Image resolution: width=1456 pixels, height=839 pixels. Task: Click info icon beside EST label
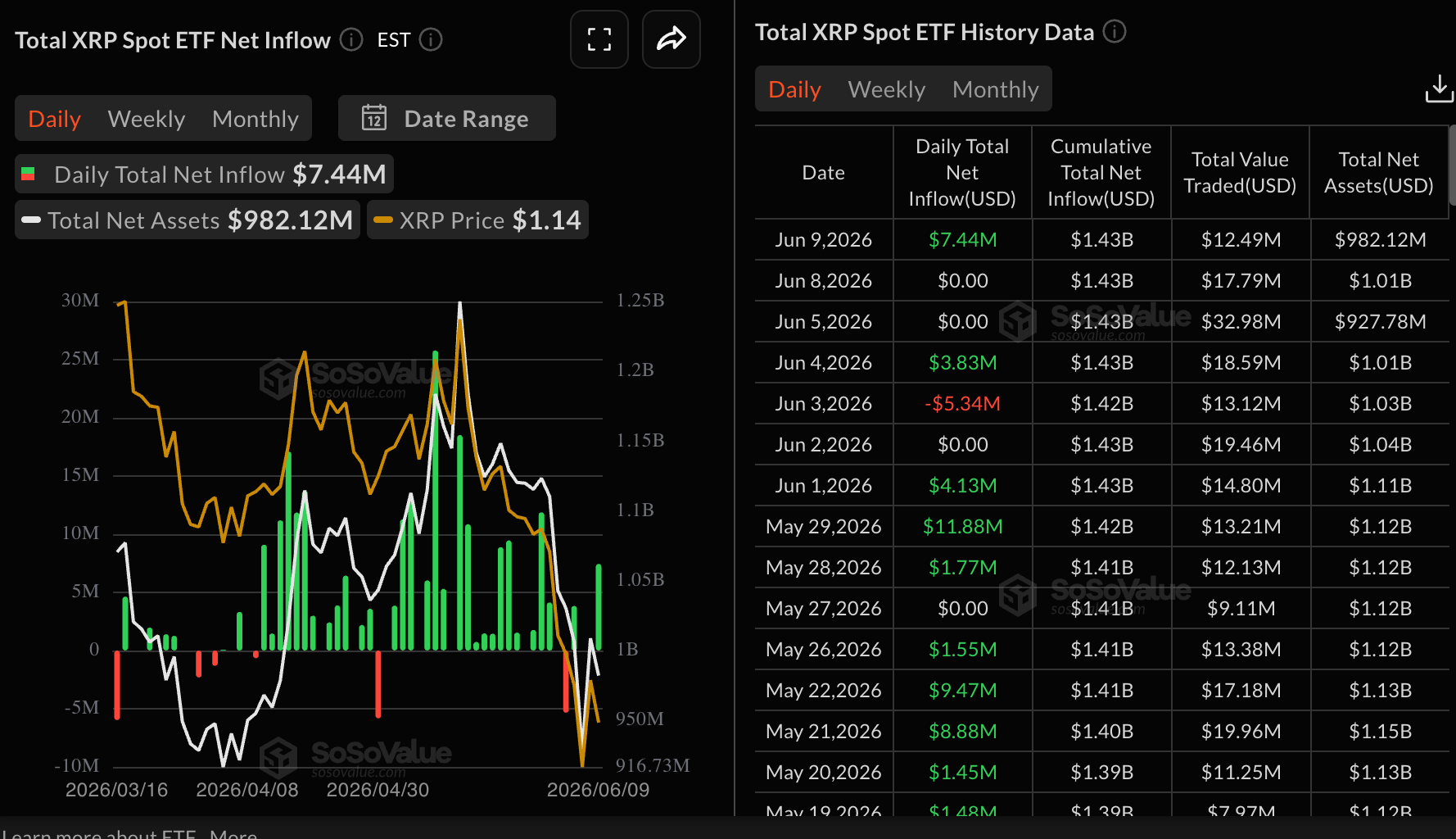click(431, 39)
